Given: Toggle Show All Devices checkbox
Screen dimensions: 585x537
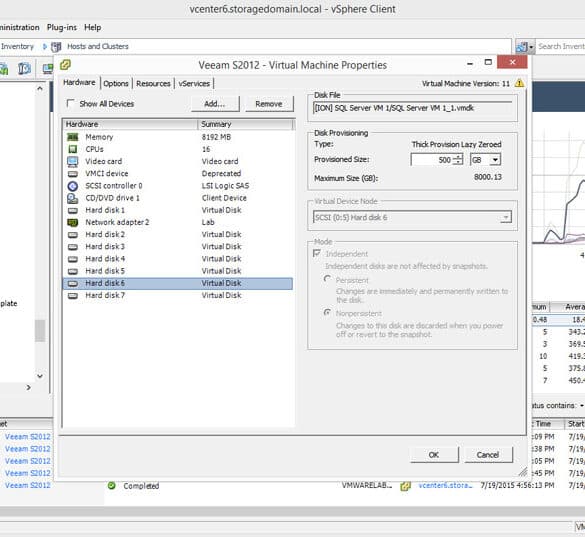Looking at the screenshot, I should (70, 103).
